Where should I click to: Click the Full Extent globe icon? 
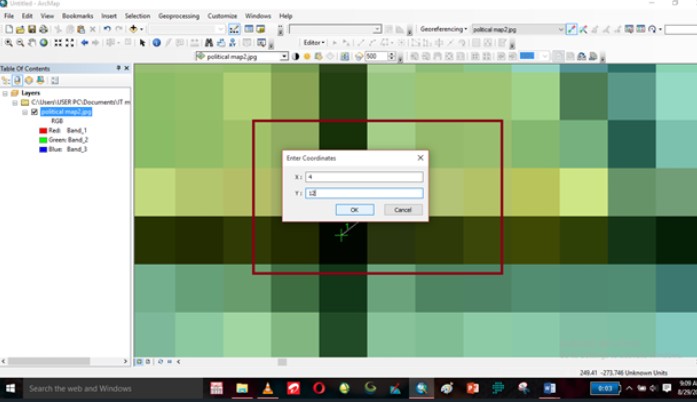click(44, 43)
